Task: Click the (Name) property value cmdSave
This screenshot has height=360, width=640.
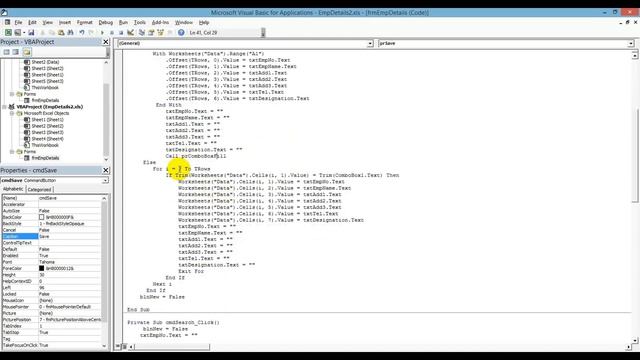Action: tap(48, 198)
